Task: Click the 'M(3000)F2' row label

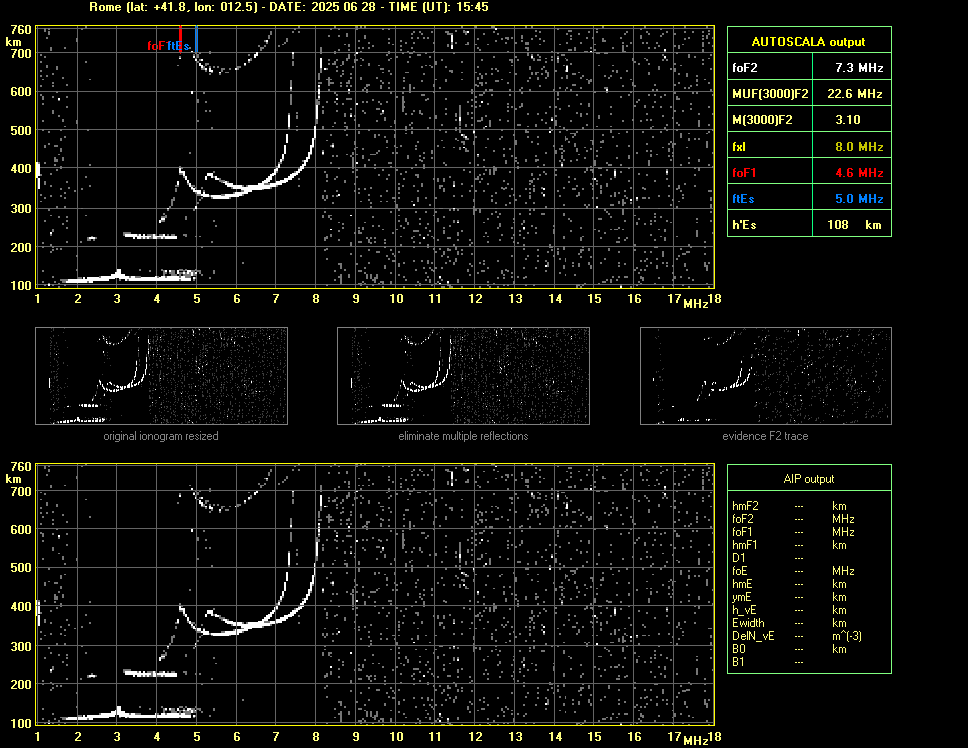Action: click(762, 120)
